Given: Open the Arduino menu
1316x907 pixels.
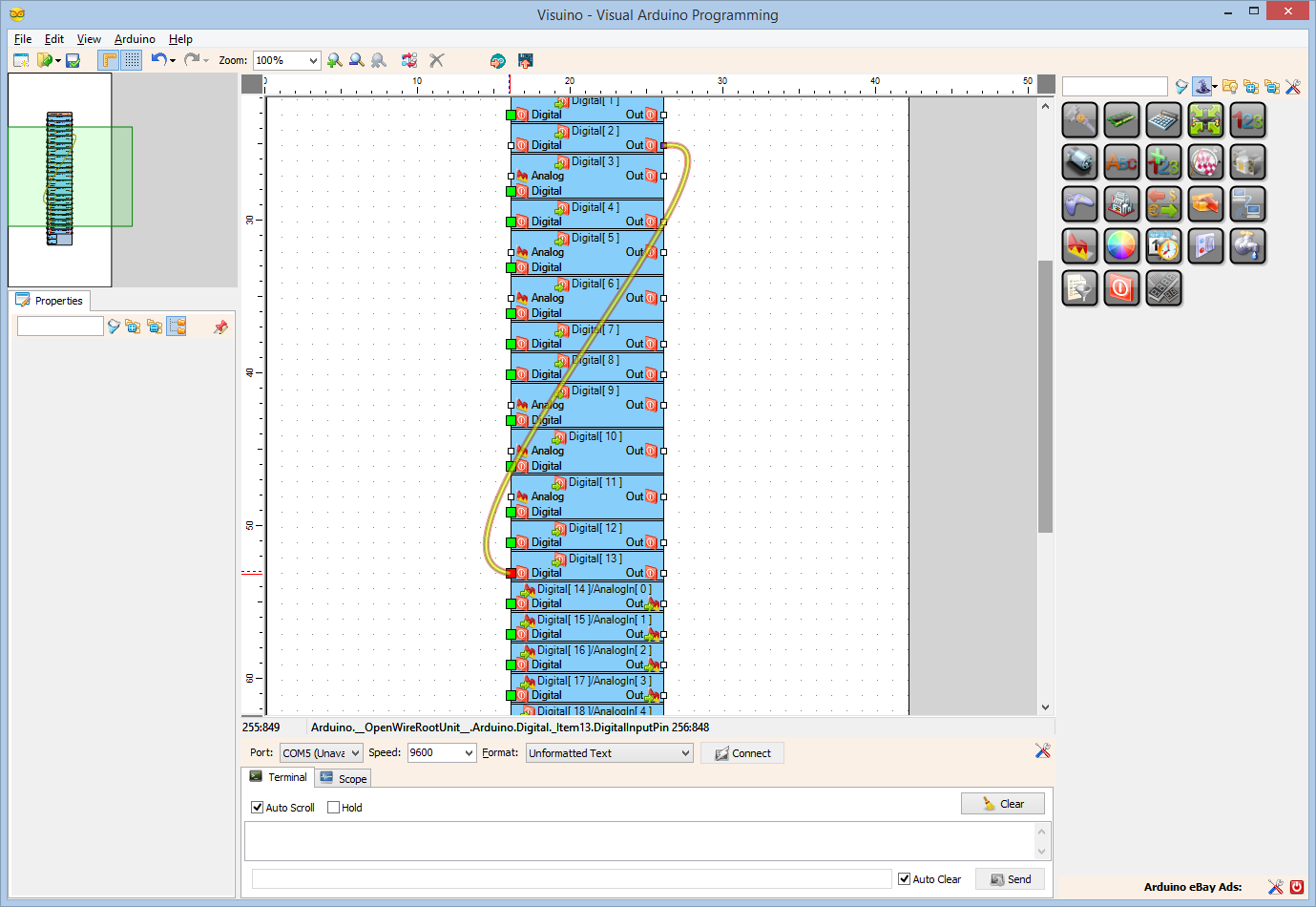Looking at the screenshot, I should [135, 39].
